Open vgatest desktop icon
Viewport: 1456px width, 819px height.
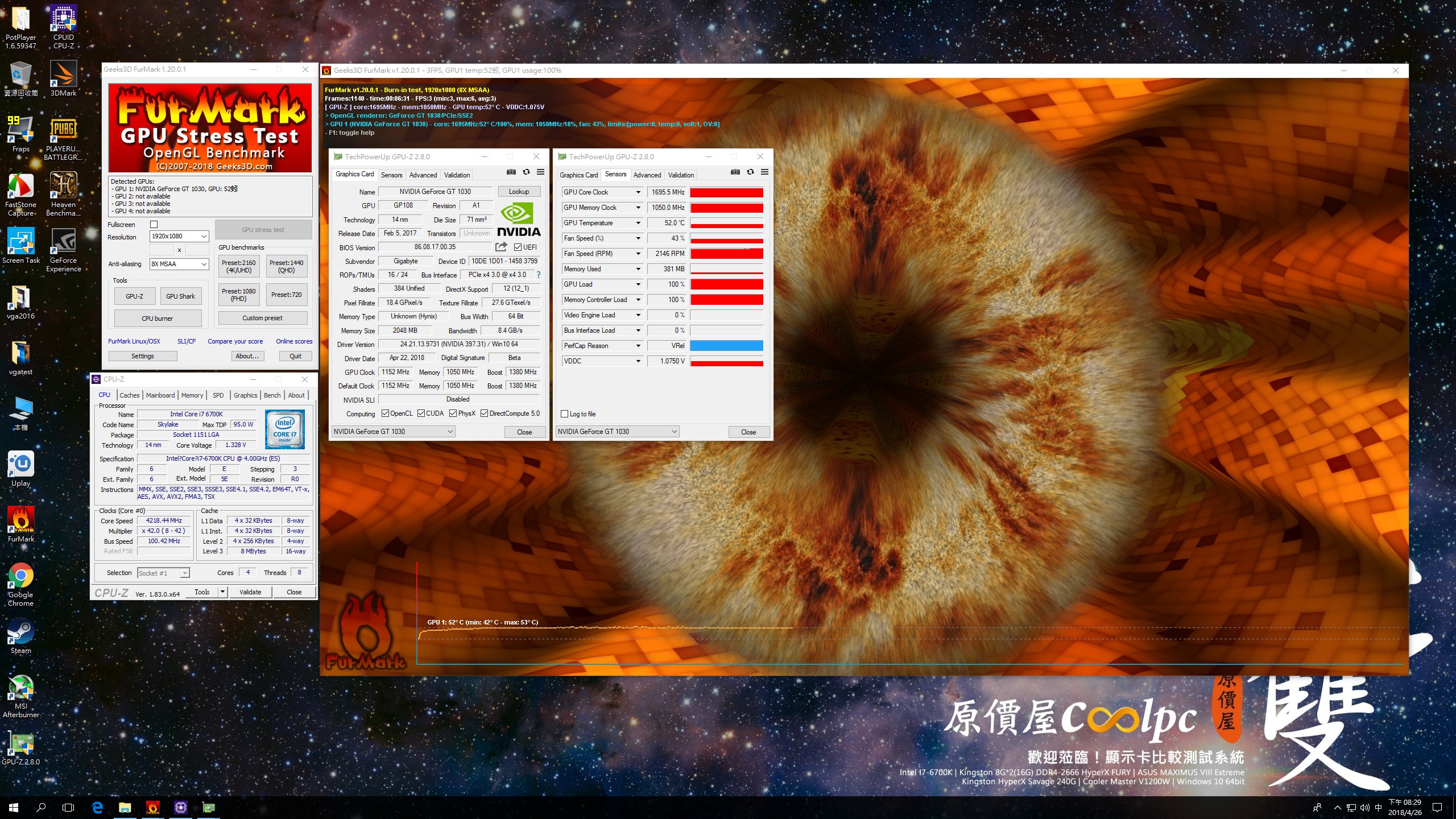(20, 358)
